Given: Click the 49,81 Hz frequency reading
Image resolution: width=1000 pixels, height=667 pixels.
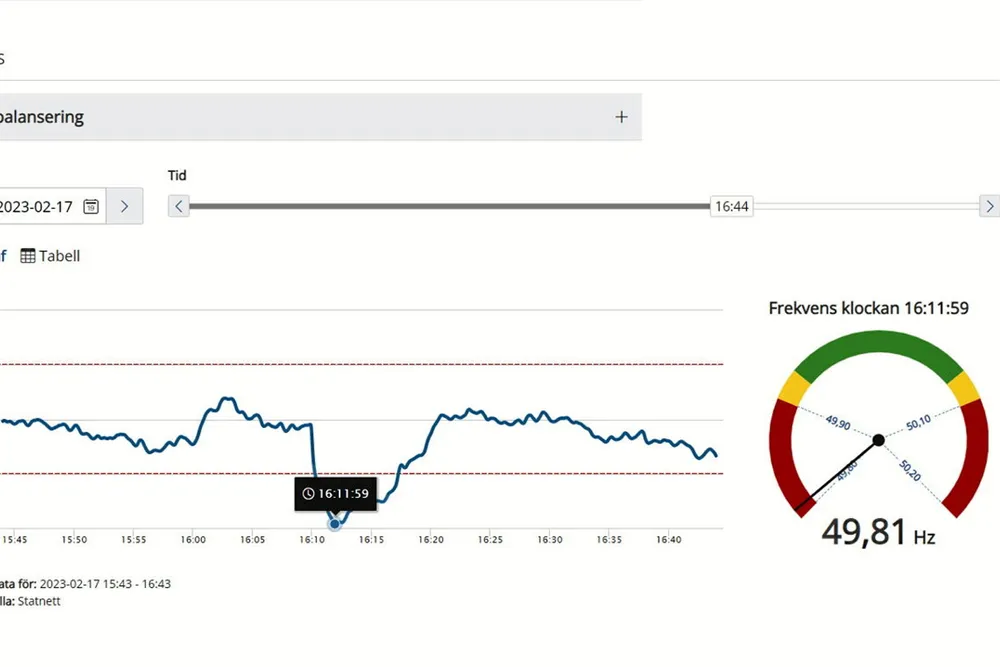Looking at the screenshot, I should (x=868, y=531).
